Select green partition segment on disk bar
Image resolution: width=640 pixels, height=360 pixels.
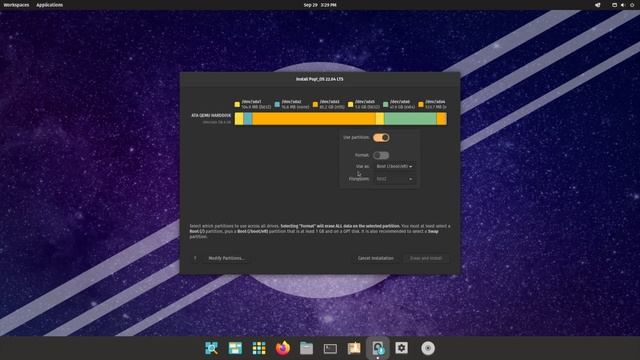click(410, 119)
